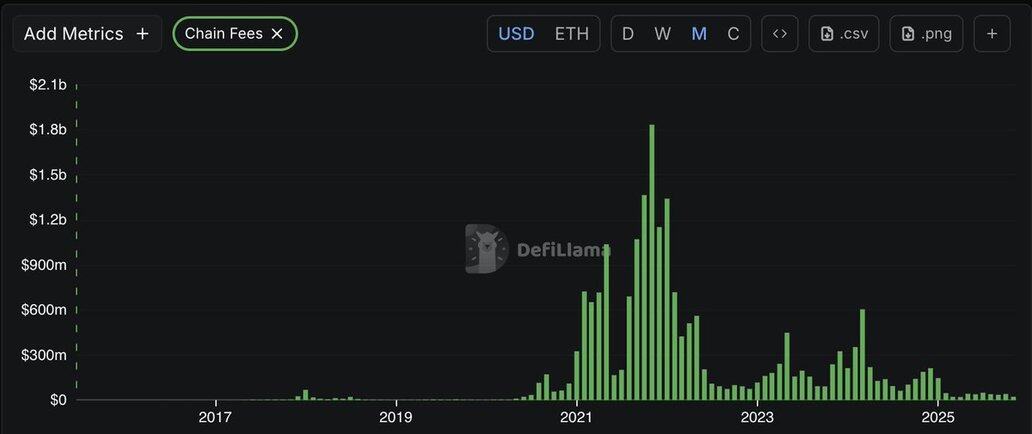1032x434 pixels.
Task: Open the Add Metrics menu
Action: (87, 33)
